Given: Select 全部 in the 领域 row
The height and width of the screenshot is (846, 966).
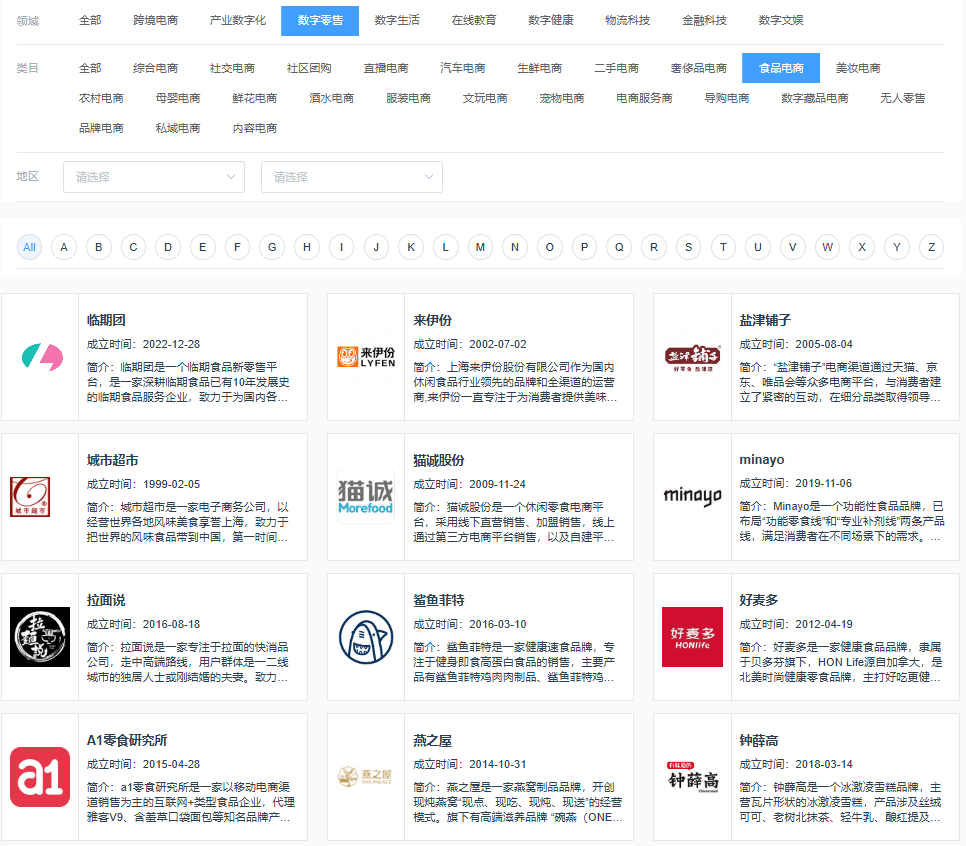Looking at the screenshot, I should [90, 20].
